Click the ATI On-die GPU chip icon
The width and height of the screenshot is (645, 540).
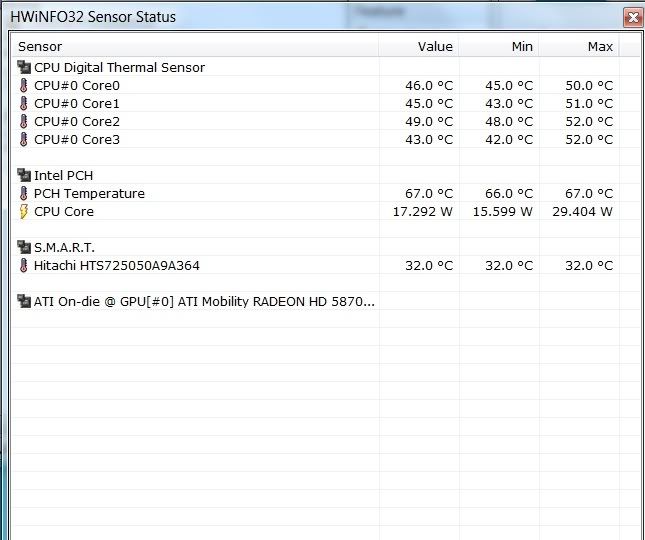tap(24, 301)
